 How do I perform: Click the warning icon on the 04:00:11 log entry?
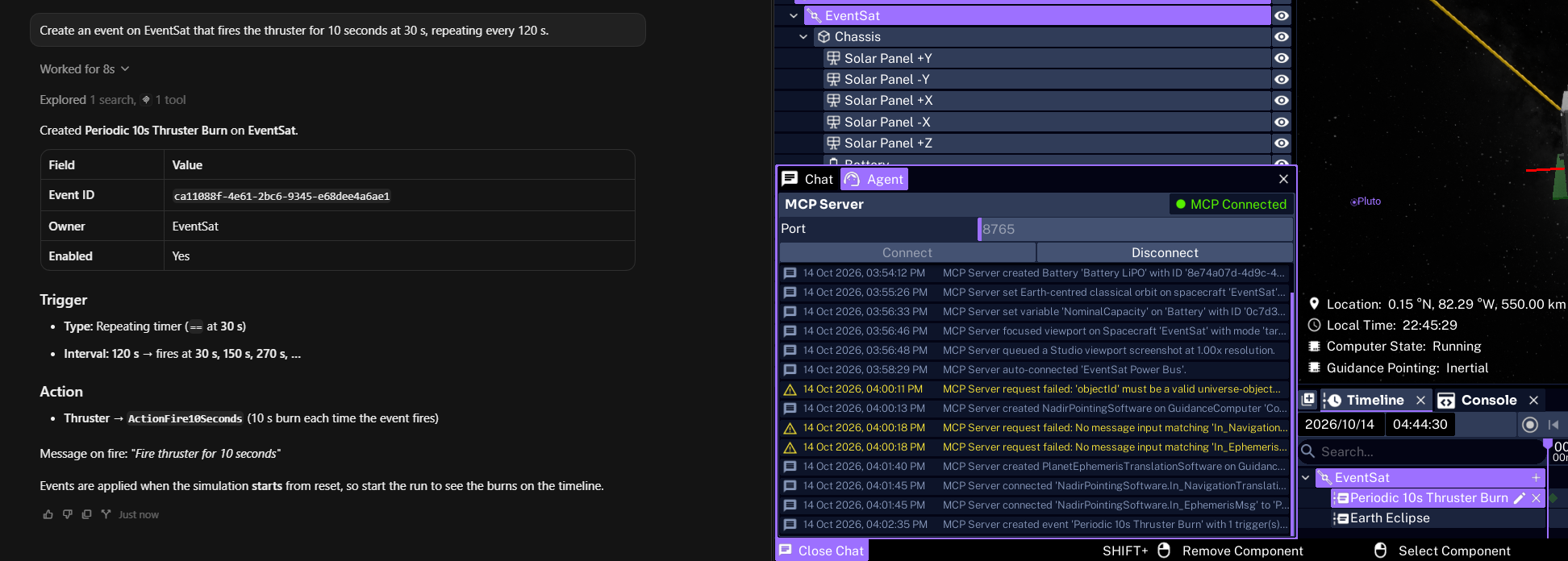pos(790,389)
